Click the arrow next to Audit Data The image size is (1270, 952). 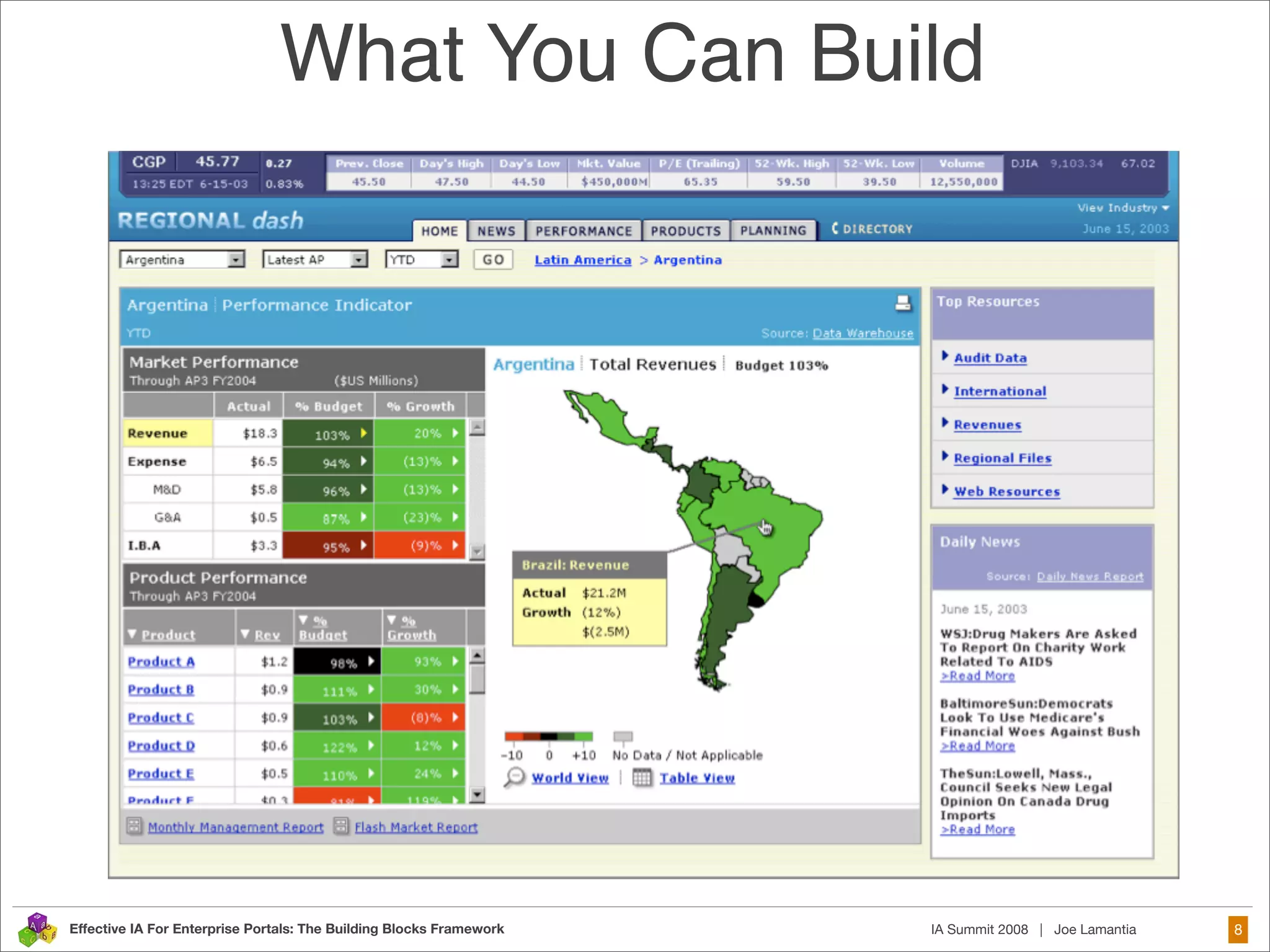pyautogui.click(x=944, y=356)
